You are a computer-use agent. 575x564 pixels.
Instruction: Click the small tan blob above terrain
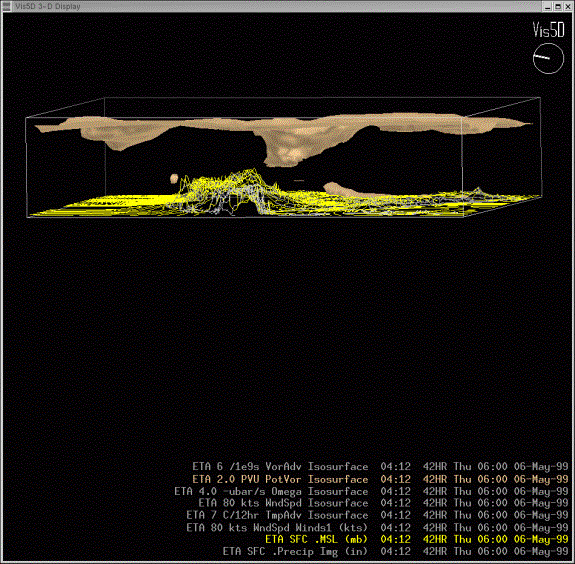(x=174, y=179)
